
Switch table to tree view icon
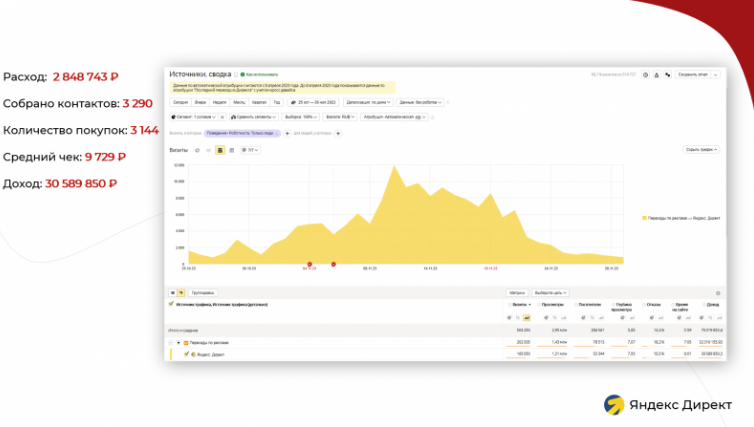tap(181, 293)
